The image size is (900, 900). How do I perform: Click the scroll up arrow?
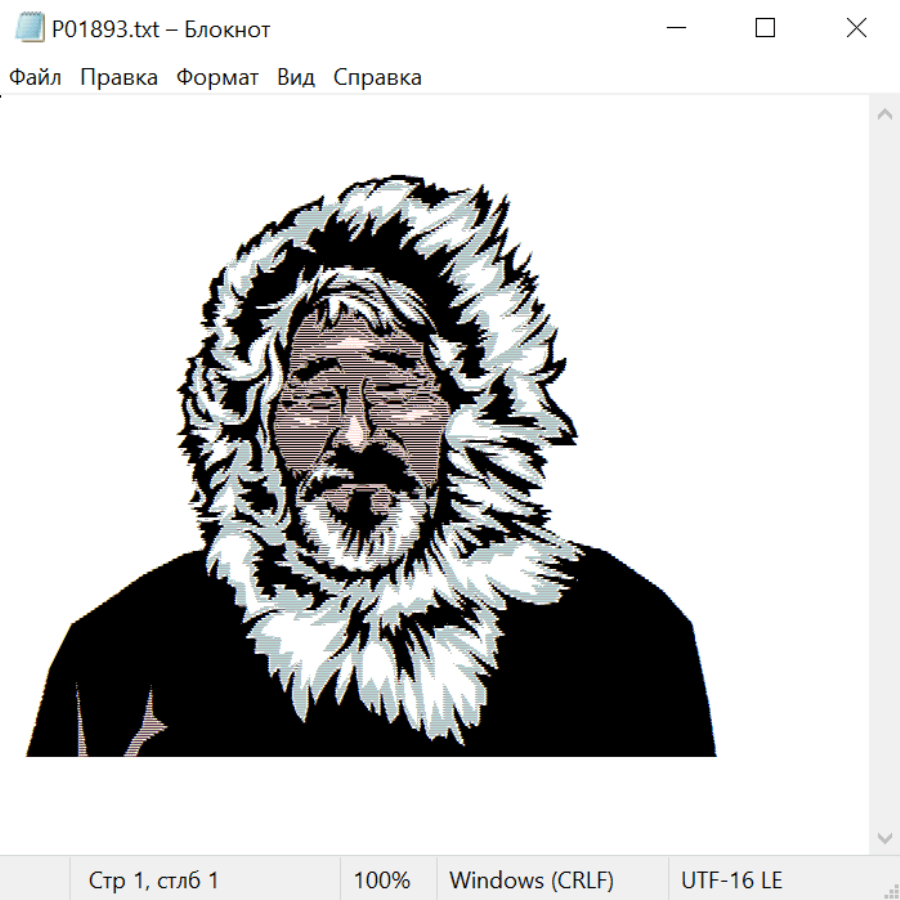(x=884, y=115)
